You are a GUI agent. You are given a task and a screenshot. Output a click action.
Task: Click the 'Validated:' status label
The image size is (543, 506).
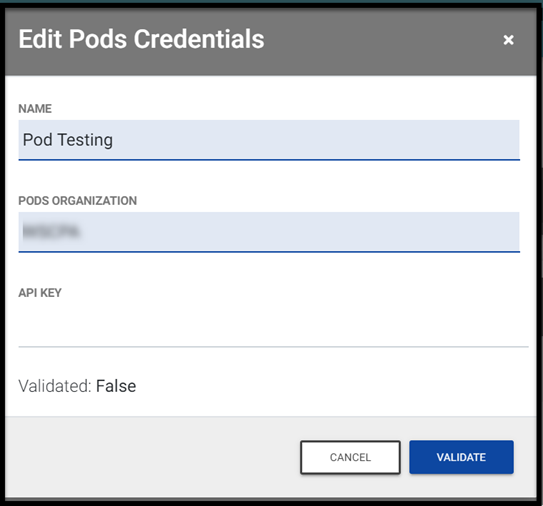(54, 386)
